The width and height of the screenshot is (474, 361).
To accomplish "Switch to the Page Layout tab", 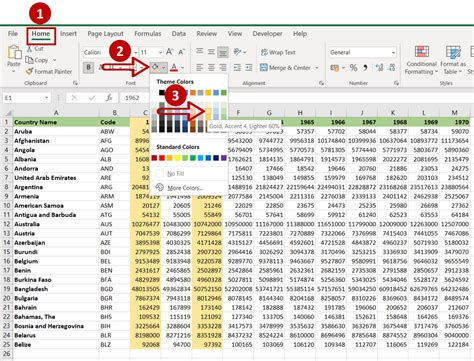I will pyautogui.click(x=105, y=34).
